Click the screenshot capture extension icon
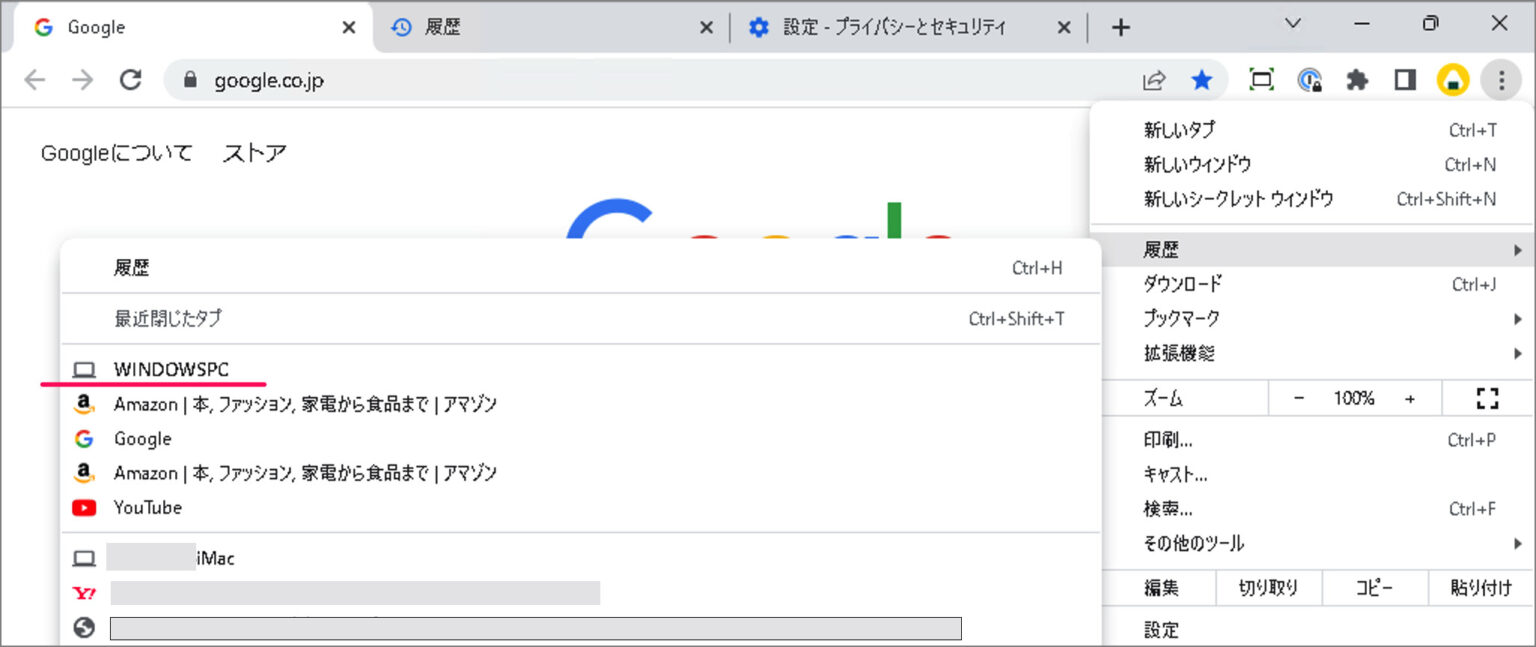This screenshot has height=647, width=1536. 1262,81
